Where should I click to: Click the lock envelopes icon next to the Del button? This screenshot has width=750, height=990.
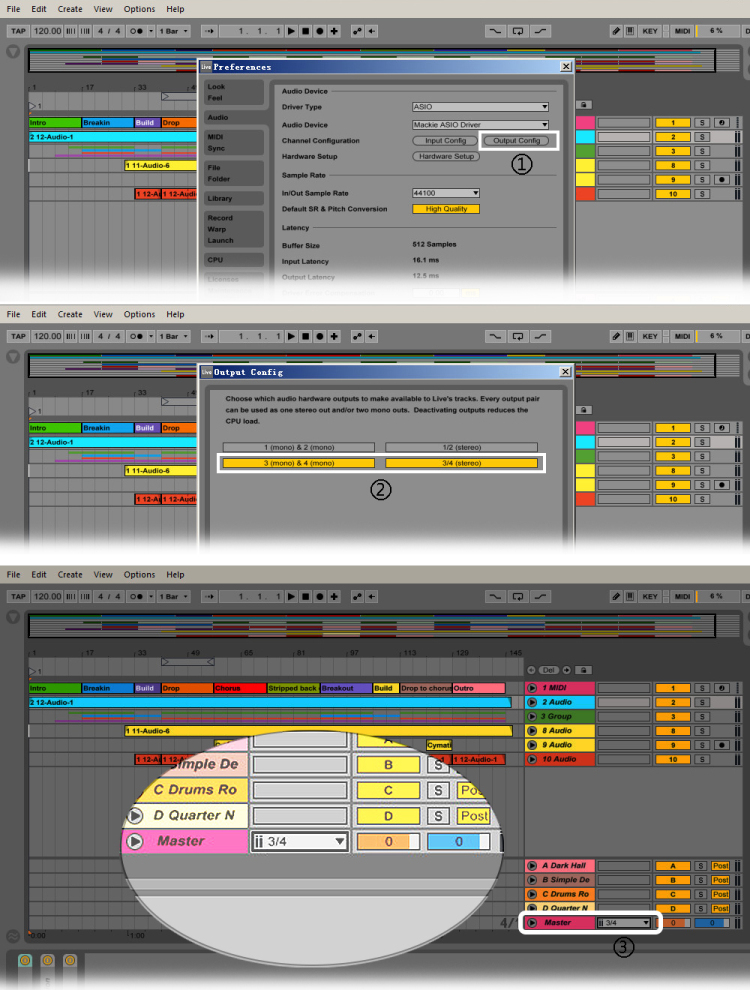[x=583, y=670]
